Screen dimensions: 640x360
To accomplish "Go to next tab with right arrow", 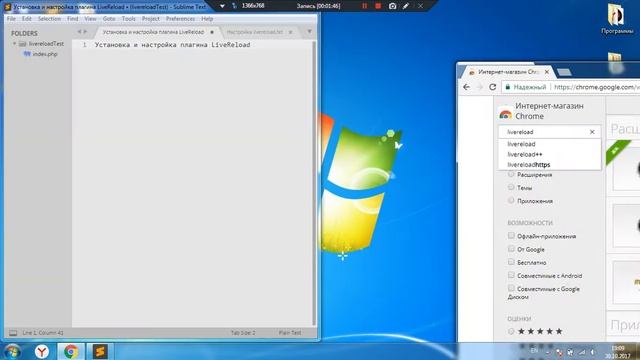I will pyautogui.click(x=85, y=31).
